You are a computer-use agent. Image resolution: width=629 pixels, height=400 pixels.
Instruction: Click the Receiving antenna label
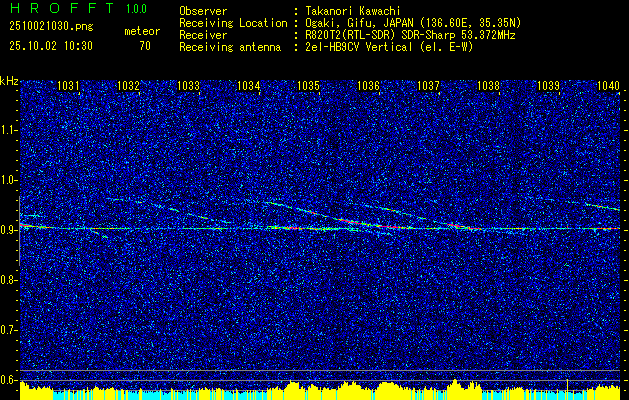(230, 47)
